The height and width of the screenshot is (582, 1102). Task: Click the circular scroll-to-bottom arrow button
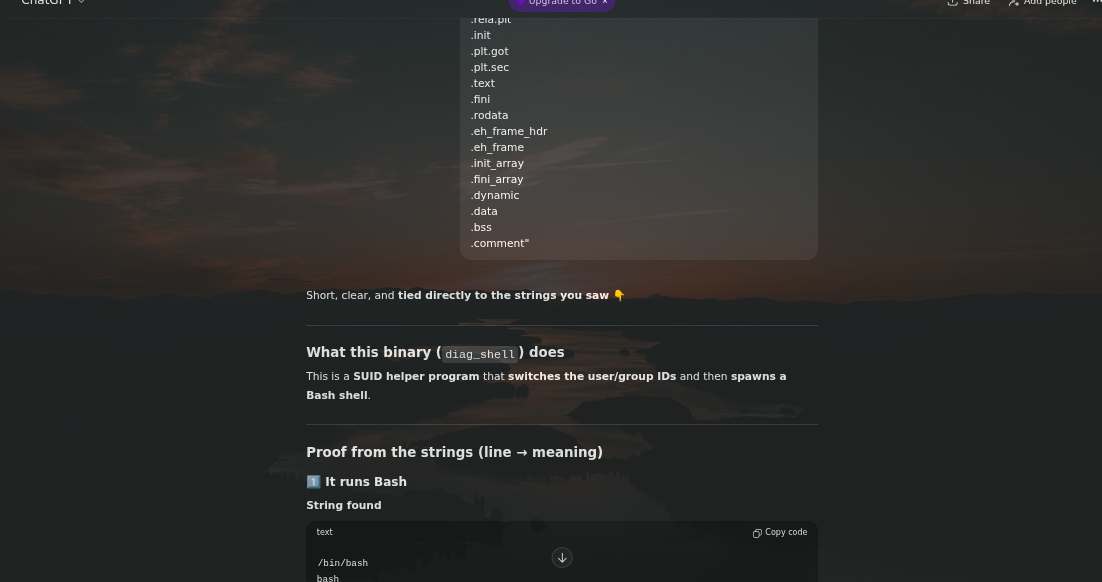(561, 558)
